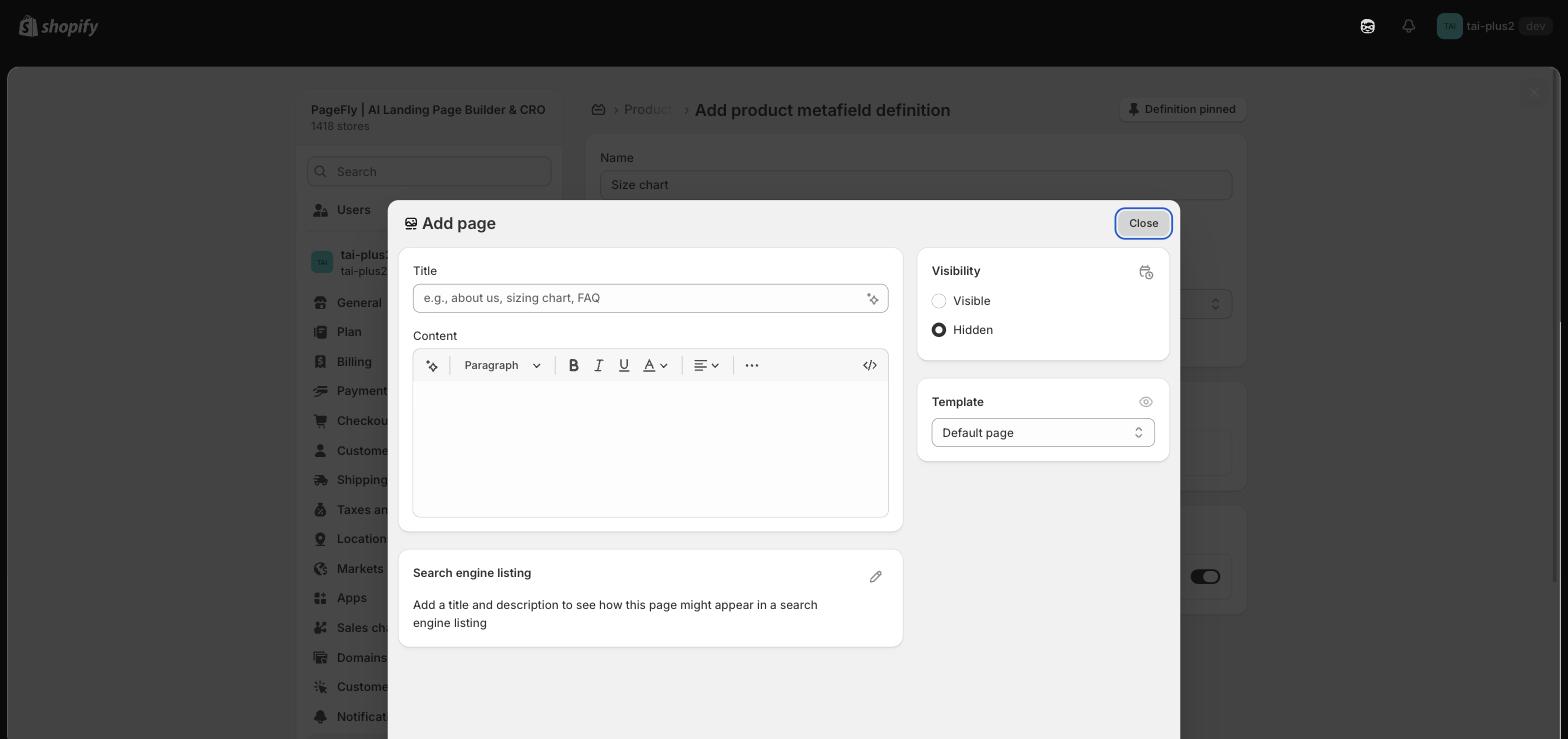Click the metafields breadcrumb home icon

598,109
